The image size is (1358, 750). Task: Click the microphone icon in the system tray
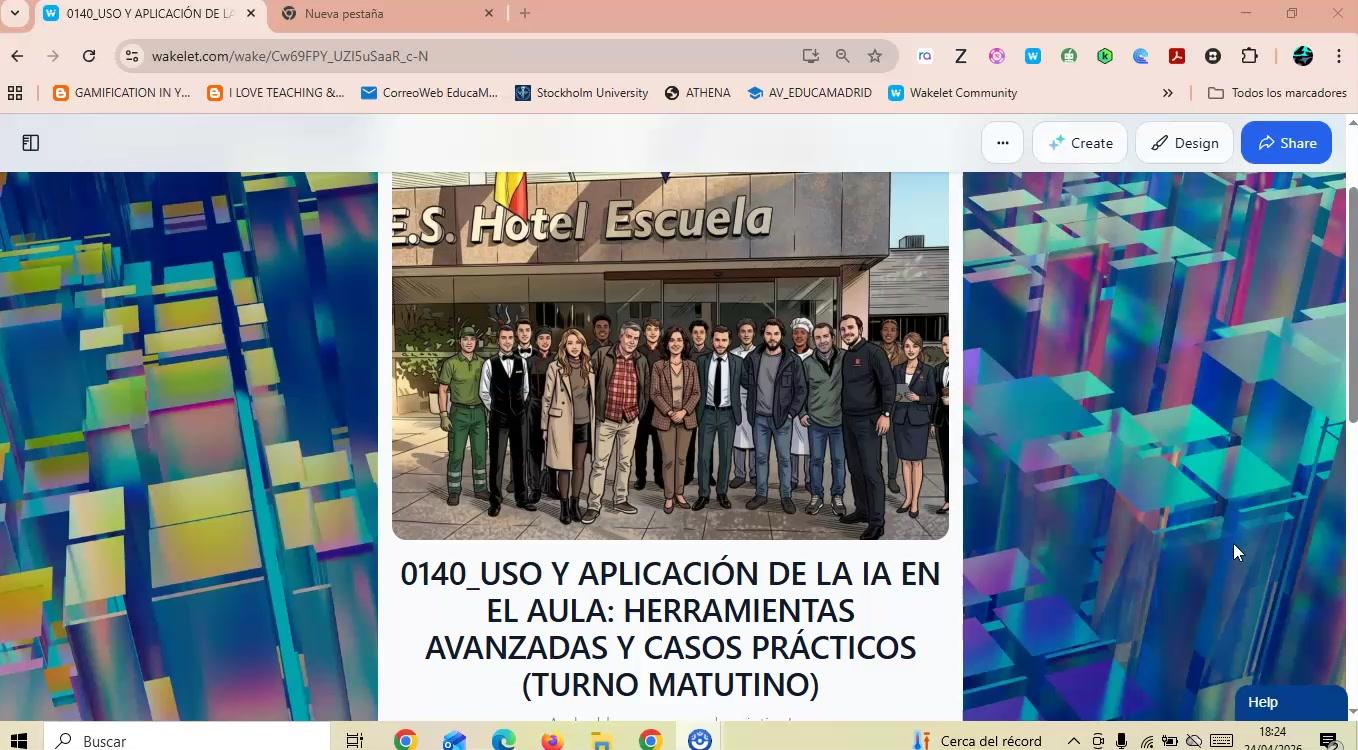1122,741
